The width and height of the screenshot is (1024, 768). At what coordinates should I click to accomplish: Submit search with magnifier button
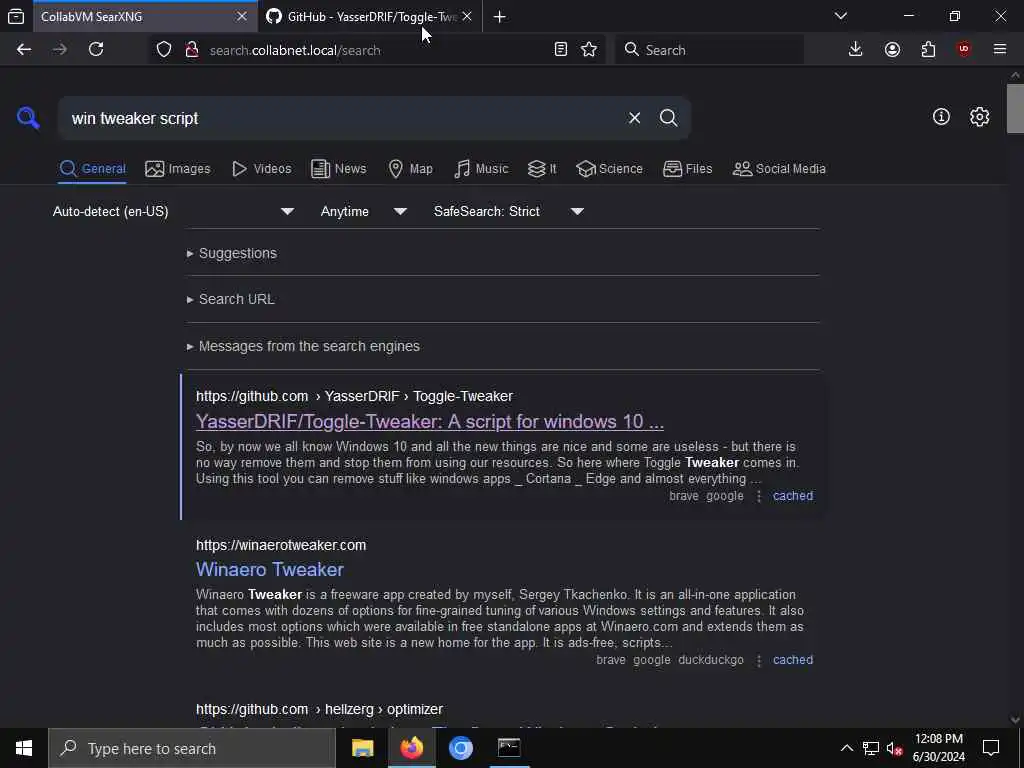669,118
